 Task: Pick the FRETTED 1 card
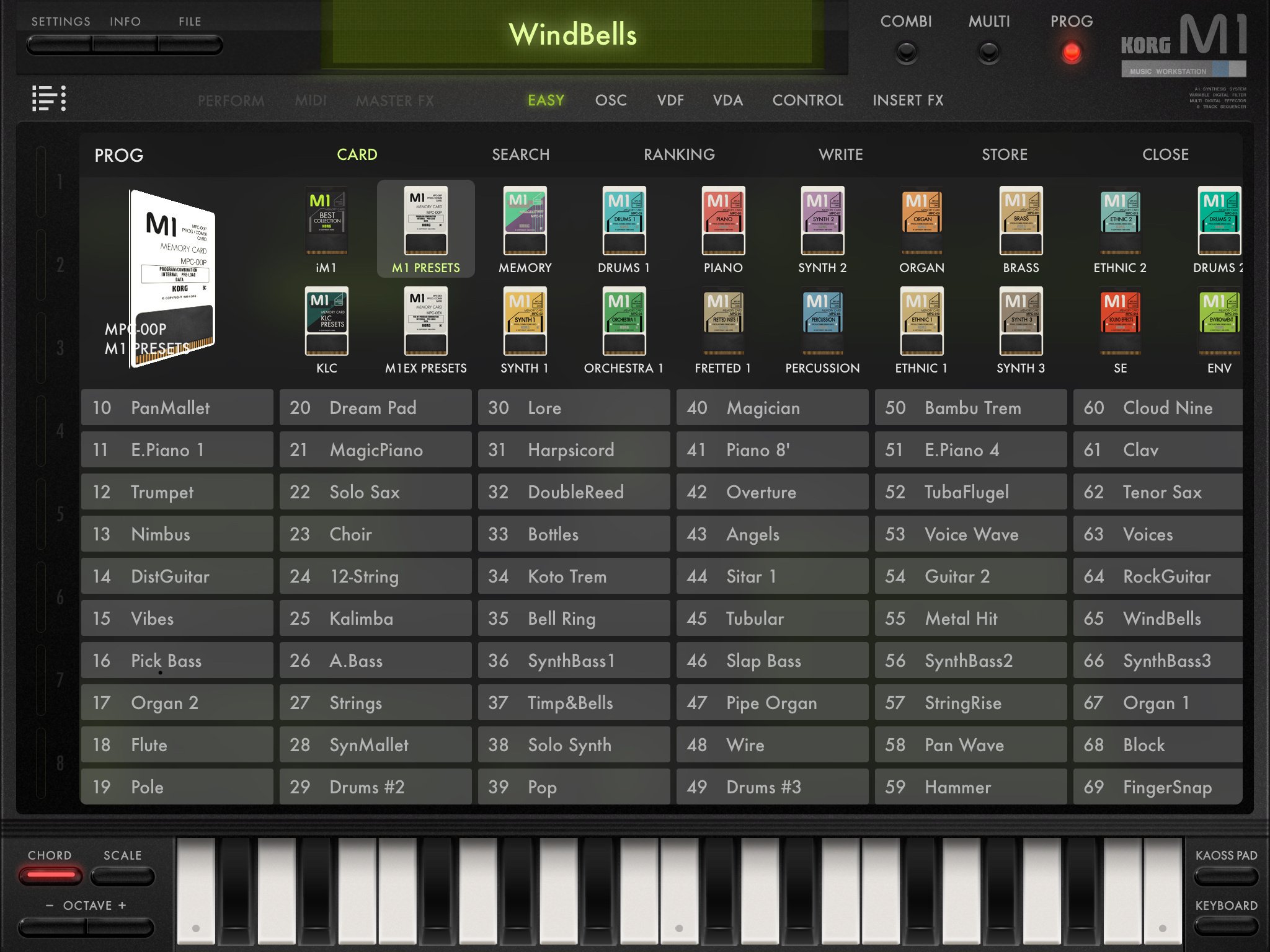point(723,330)
